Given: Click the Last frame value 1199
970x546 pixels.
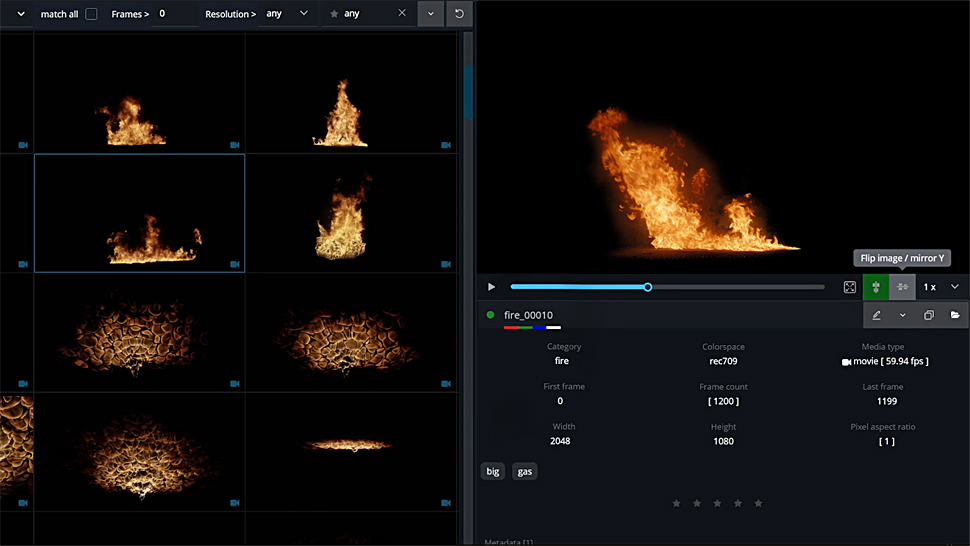Looking at the screenshot, I should pos(886,401).
